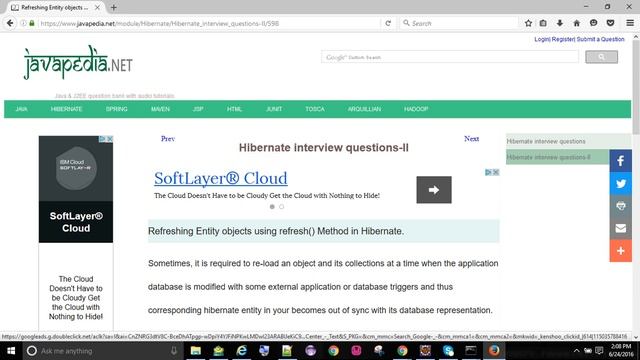Open the JAVA menu item
The width and height of the screenshot is (640, 360).
(x=21, y=109)
